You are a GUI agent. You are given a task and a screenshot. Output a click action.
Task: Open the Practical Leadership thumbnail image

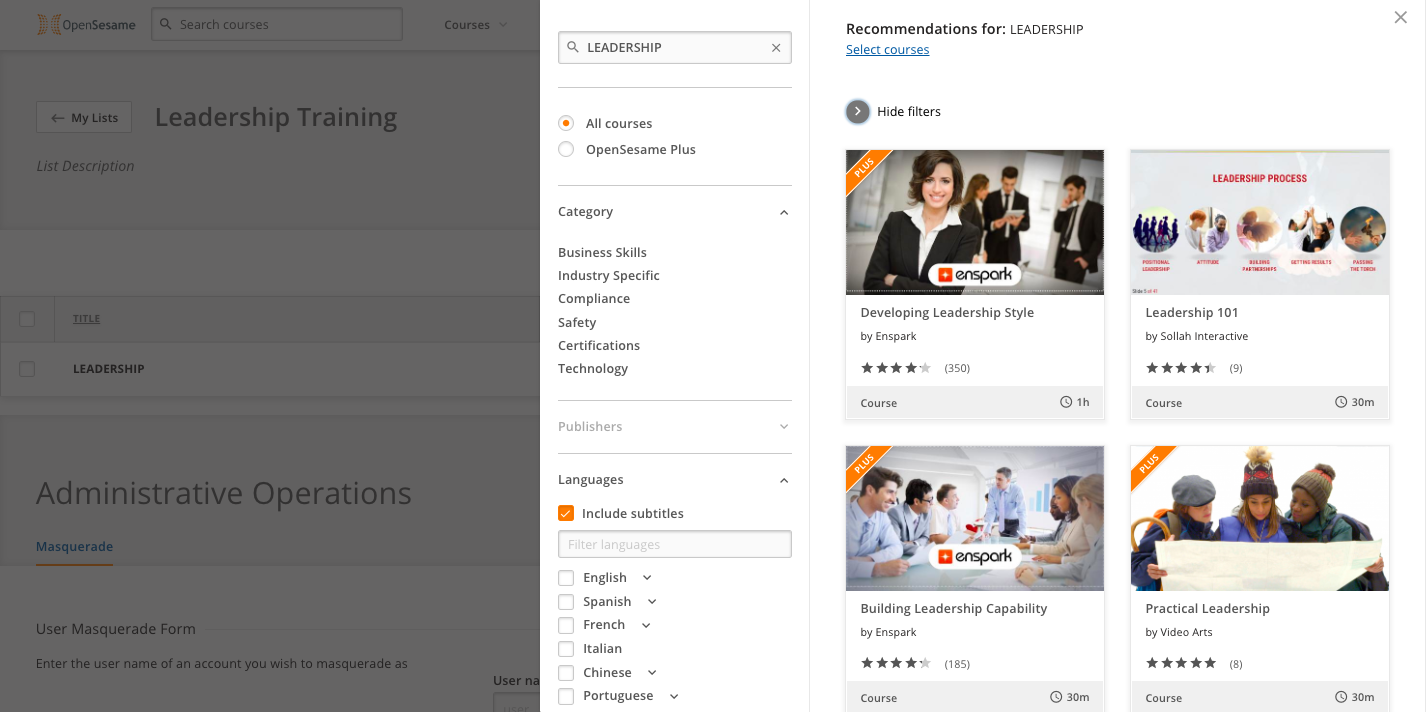pos(1260,518)
